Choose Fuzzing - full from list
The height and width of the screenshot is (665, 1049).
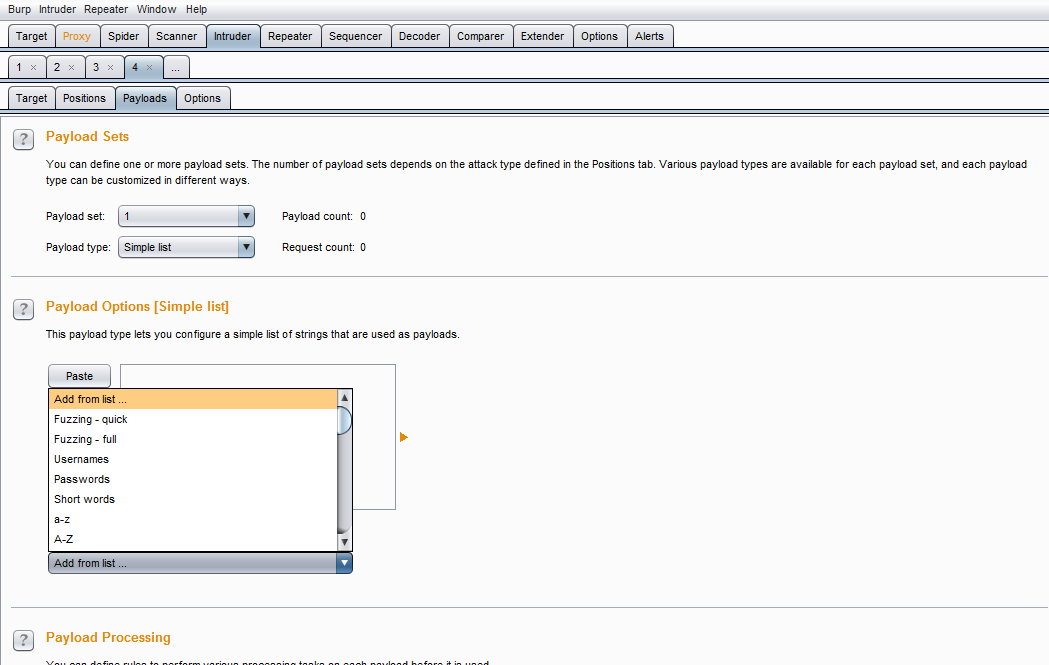point(193,440)
